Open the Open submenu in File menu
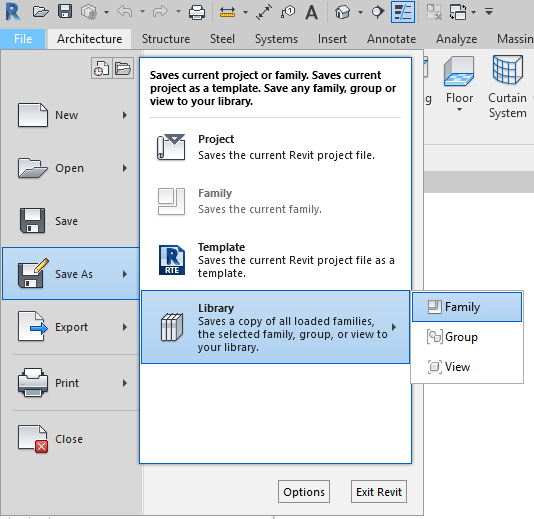 (71, 168)
